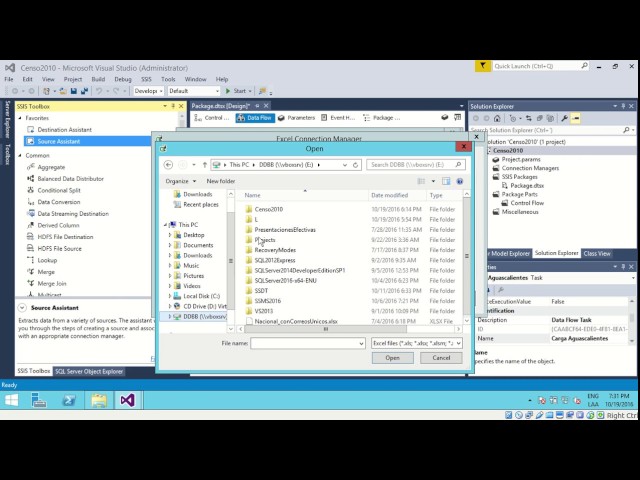Screen dimensions: 640x480
Task: Open the Debug menu
Action: pyautogui.click(x=123, y=79)
